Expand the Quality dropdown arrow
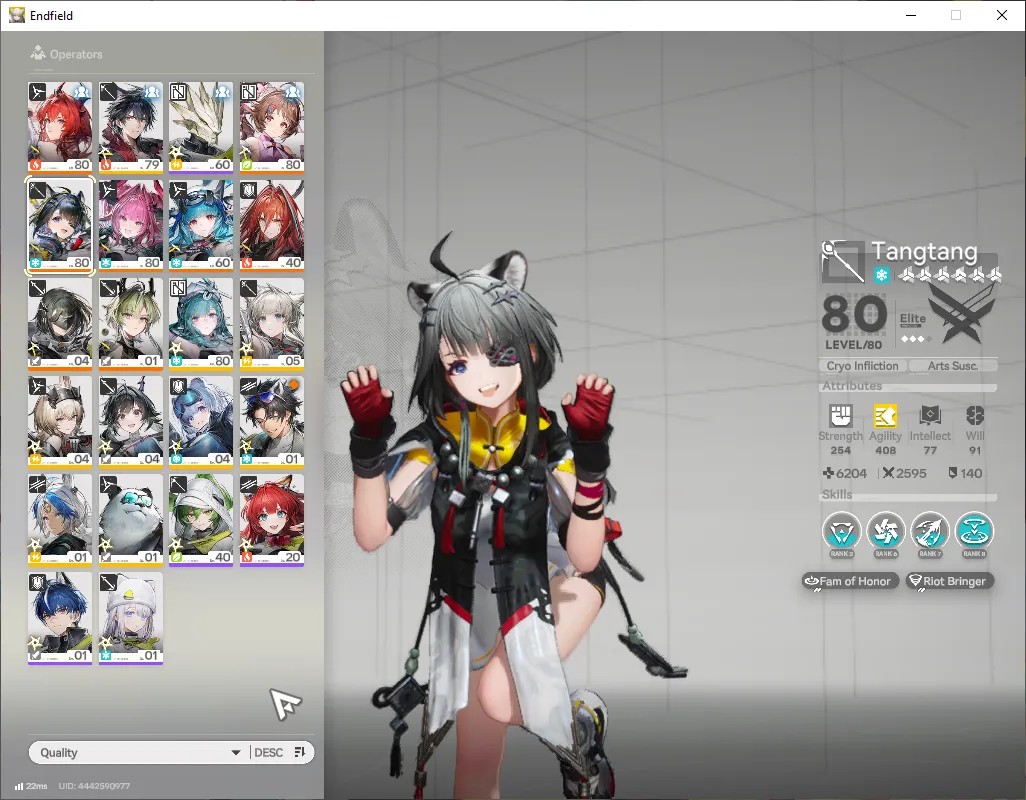The width and height of the screenshot is (1026, 800). point(236,753)
